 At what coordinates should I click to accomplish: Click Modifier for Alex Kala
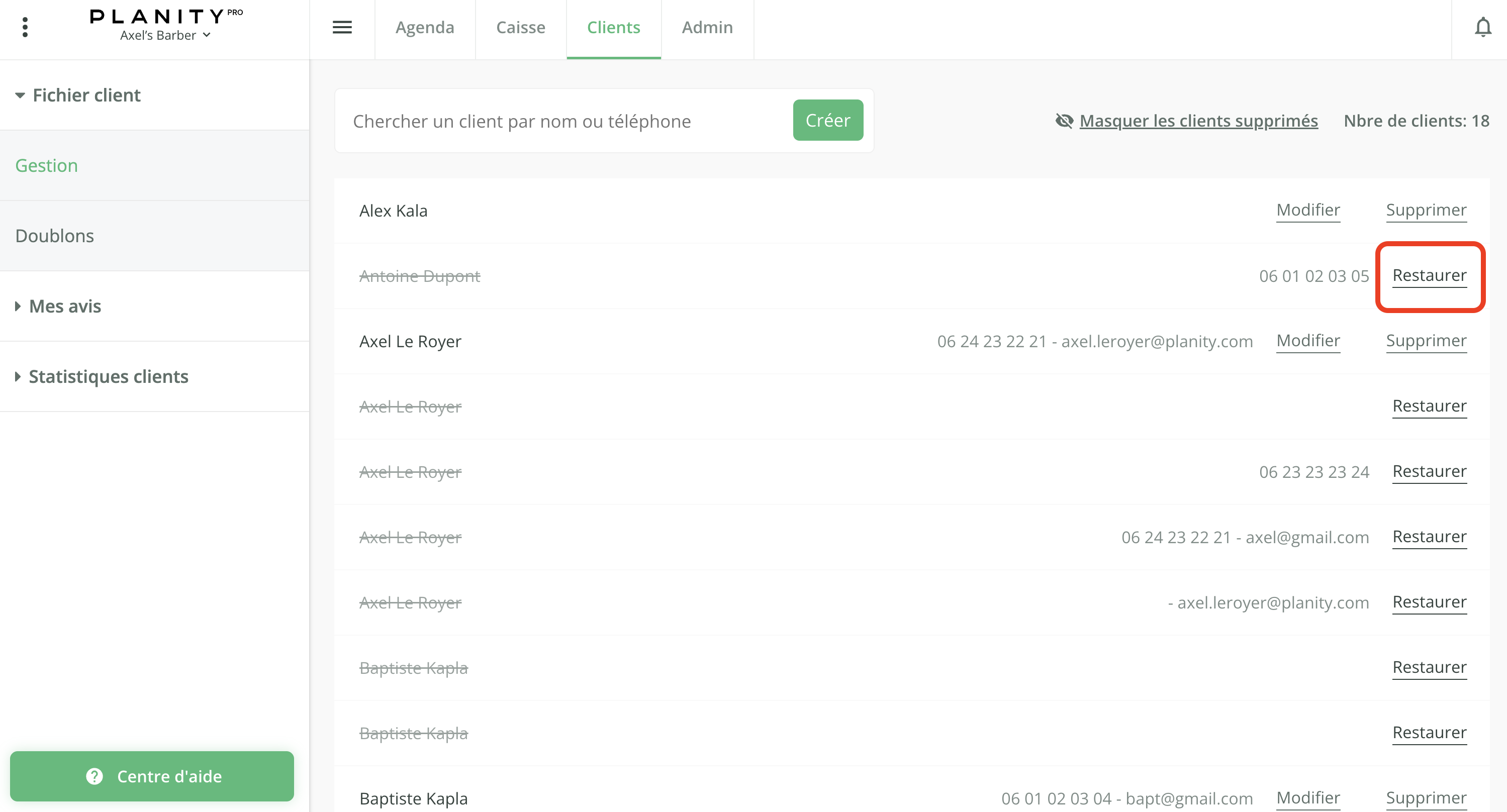pos(1307,210)
